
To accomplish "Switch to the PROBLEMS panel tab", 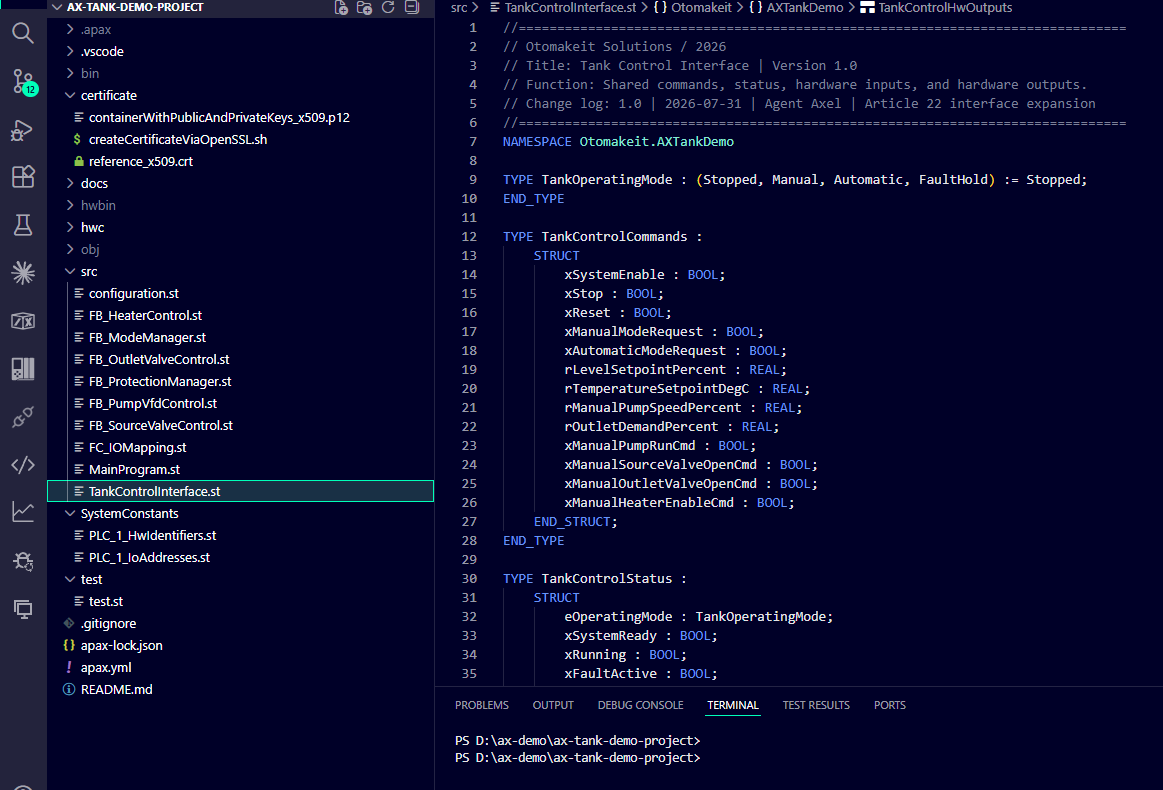I will [481, 705].
